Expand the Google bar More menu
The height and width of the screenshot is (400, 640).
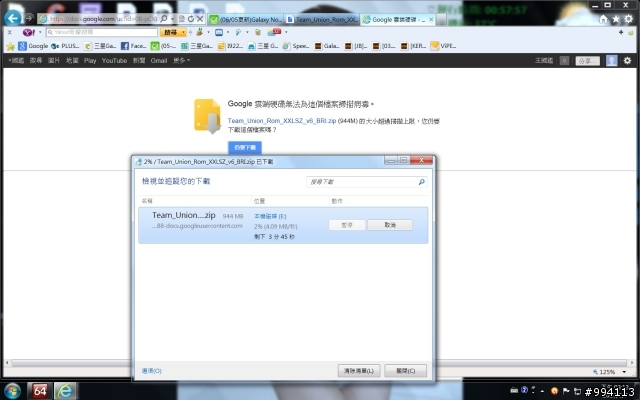tap(181, 60)
